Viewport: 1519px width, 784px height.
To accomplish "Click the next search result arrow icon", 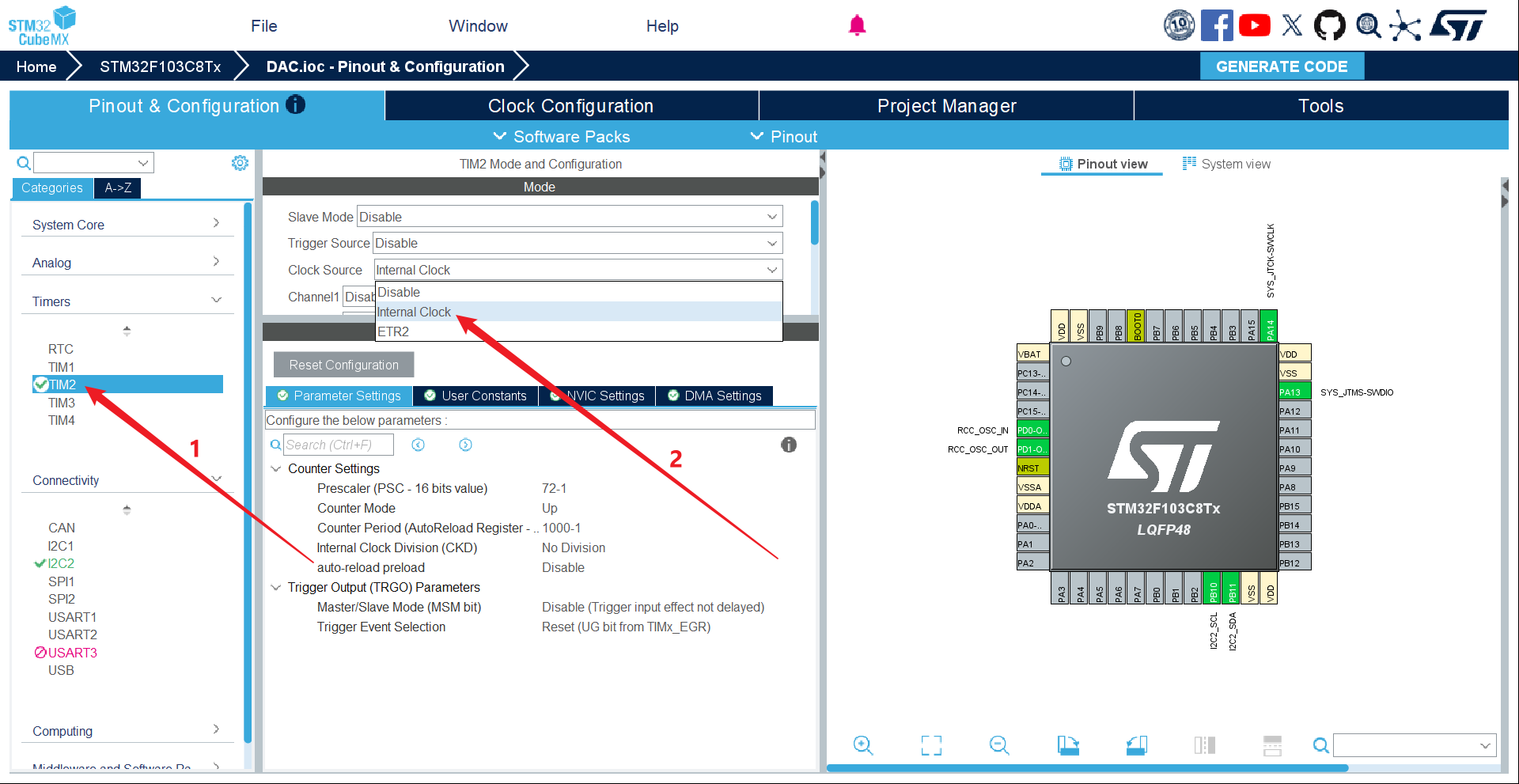I will point(466,445).
